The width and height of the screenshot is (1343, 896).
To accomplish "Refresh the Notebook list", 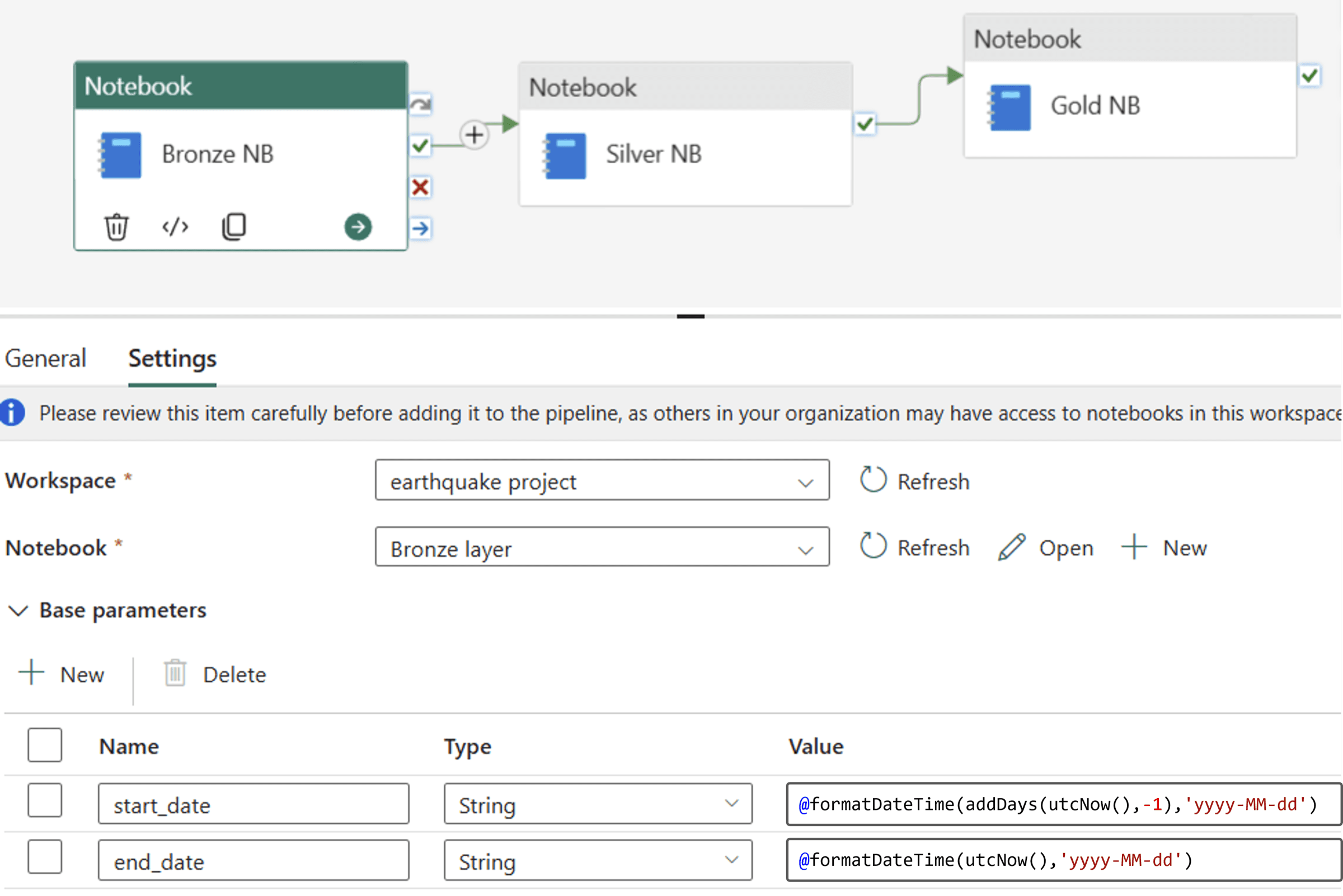I will 915,548.
